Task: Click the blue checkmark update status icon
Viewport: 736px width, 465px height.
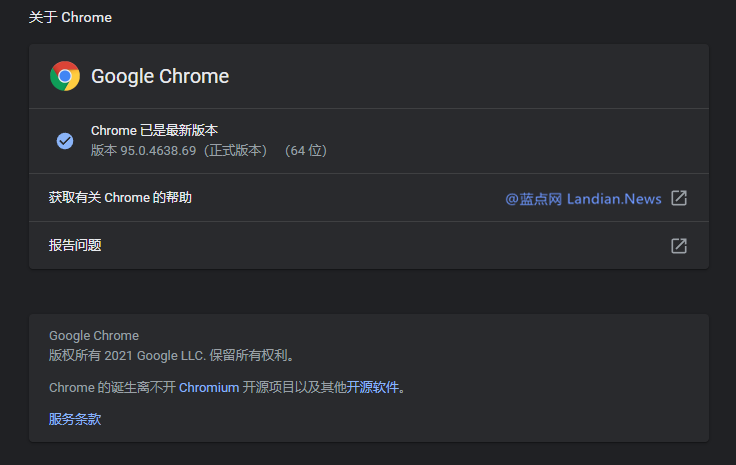Action: click(x=65, y=141)
